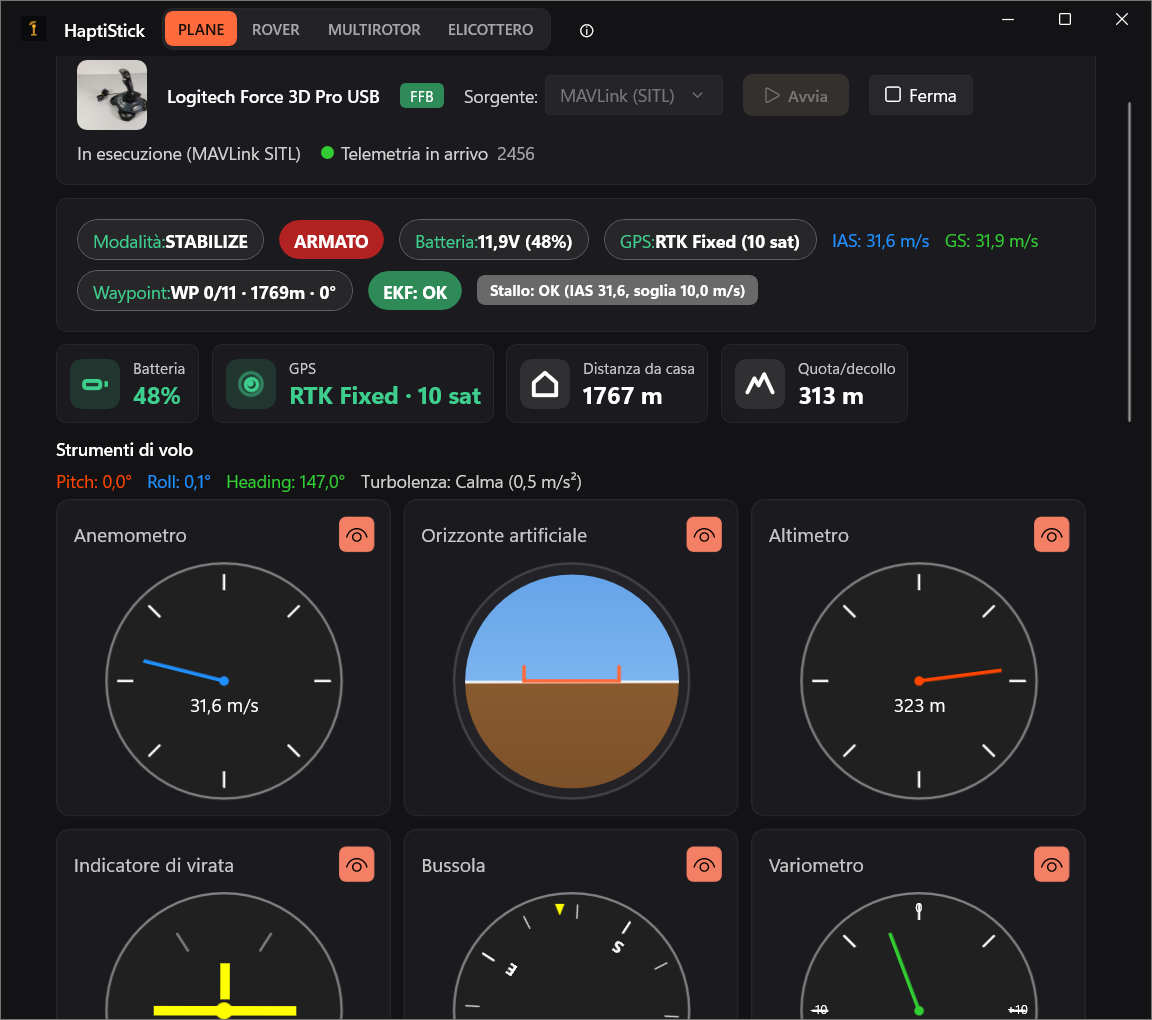Close the HaptiStick window
1152x1020 pixels.
tap(1121, 20)
